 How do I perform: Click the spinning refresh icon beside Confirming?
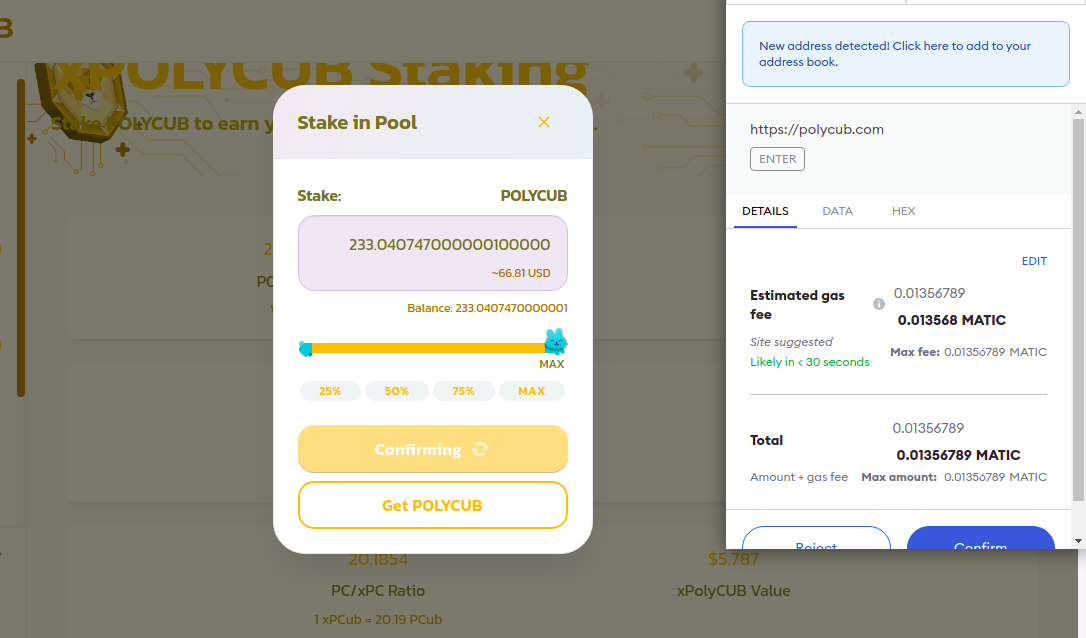(x=480, y=450)
